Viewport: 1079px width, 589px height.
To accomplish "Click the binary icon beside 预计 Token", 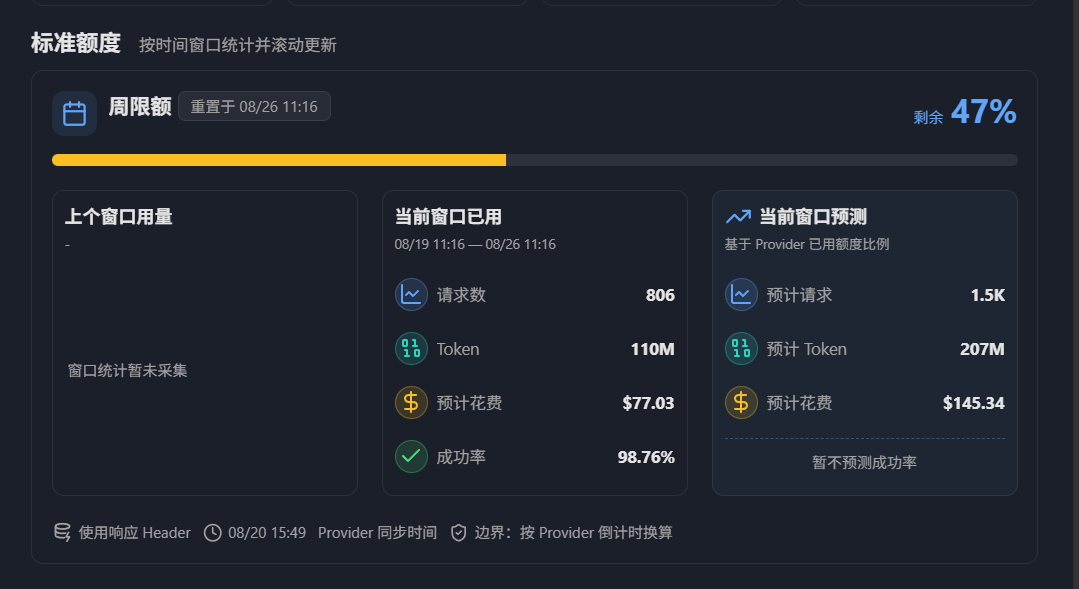I will [x=741, y=349].
